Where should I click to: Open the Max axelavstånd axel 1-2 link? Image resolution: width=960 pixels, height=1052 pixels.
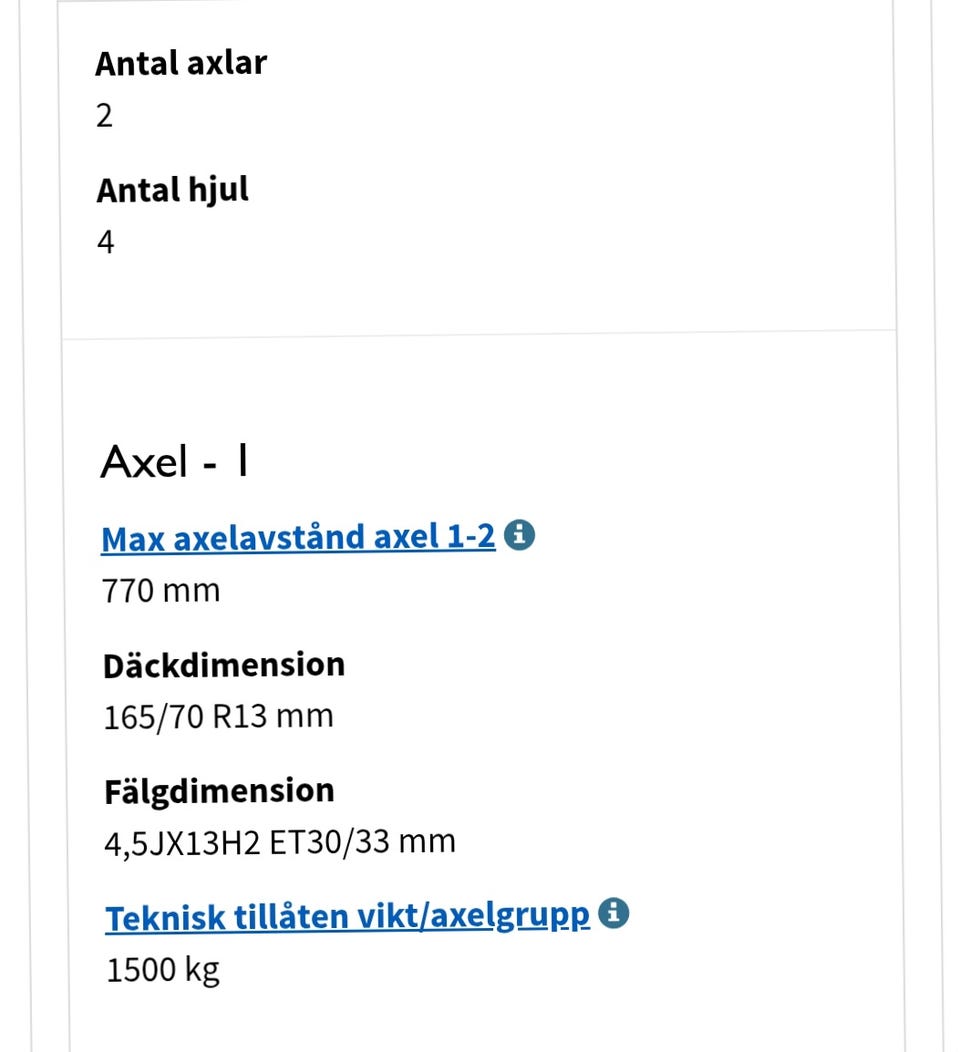(x=298, y=538)
